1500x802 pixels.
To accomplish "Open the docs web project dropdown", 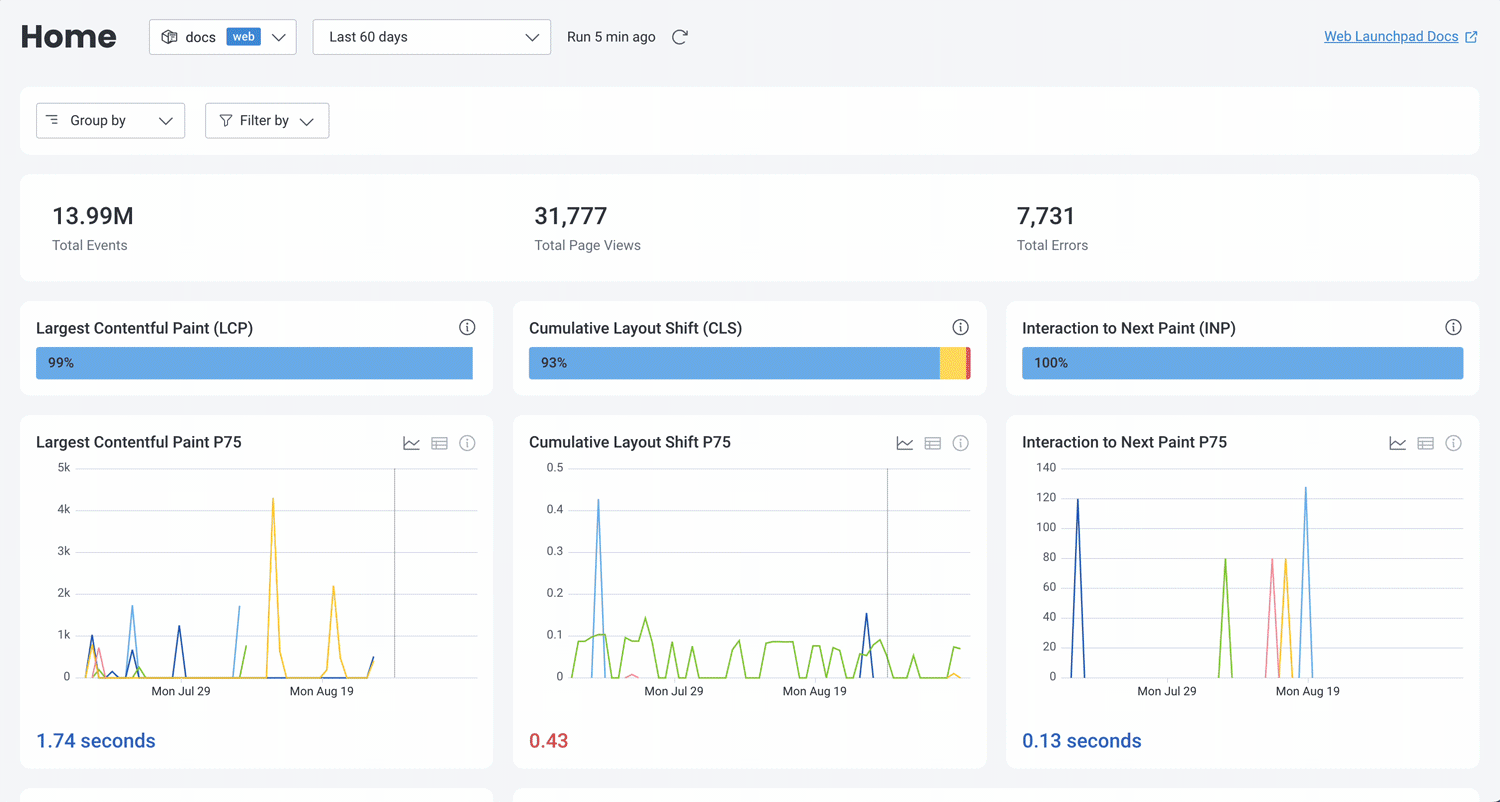I will click(222, 37).
